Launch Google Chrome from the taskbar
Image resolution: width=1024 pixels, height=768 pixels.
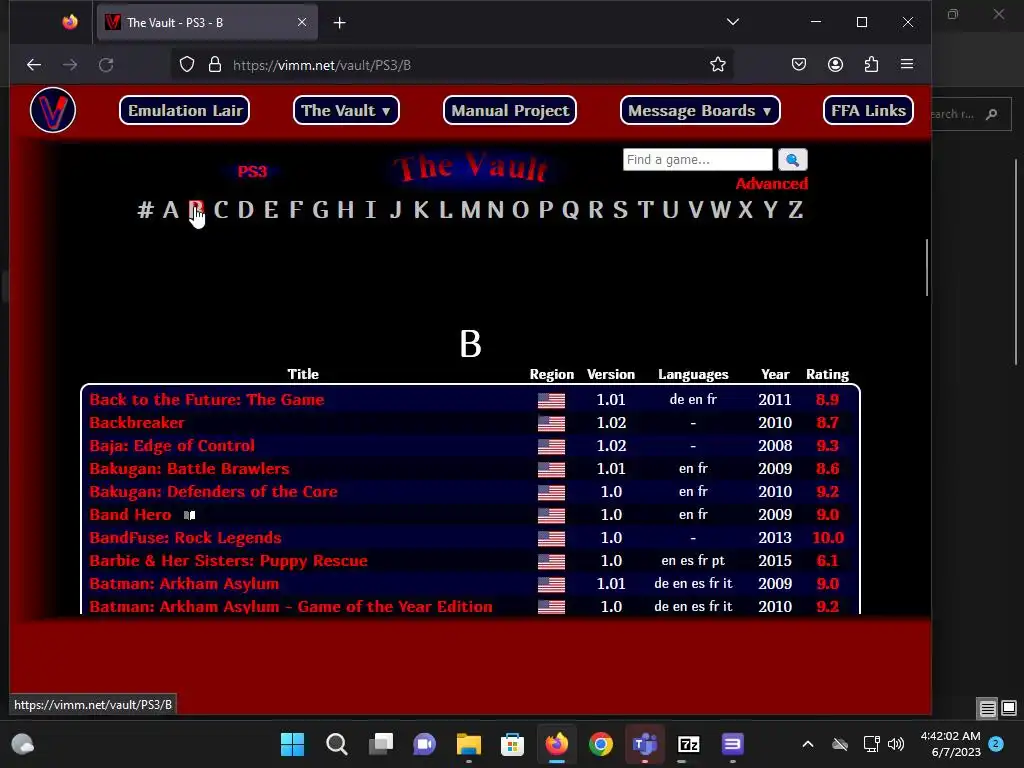pos(601,744)
